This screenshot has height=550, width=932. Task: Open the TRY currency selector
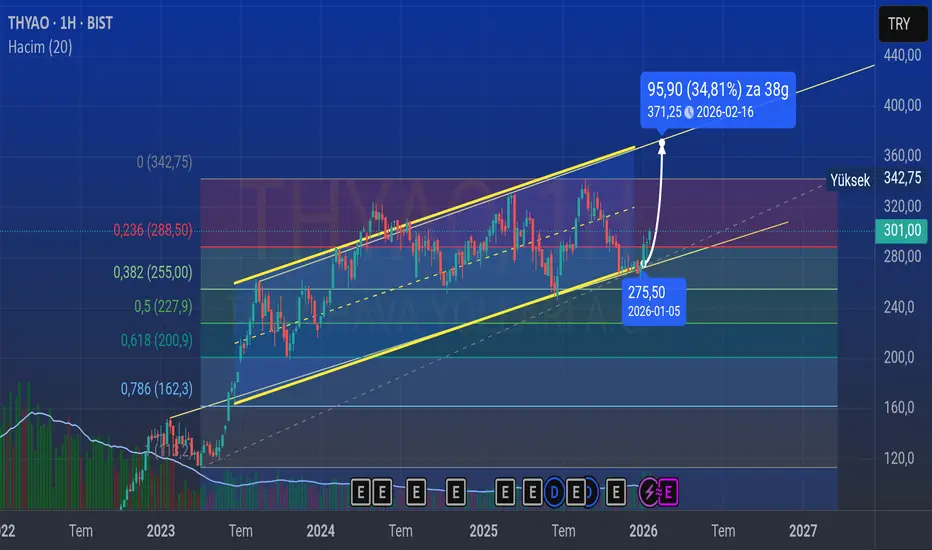tap(902, 24)
